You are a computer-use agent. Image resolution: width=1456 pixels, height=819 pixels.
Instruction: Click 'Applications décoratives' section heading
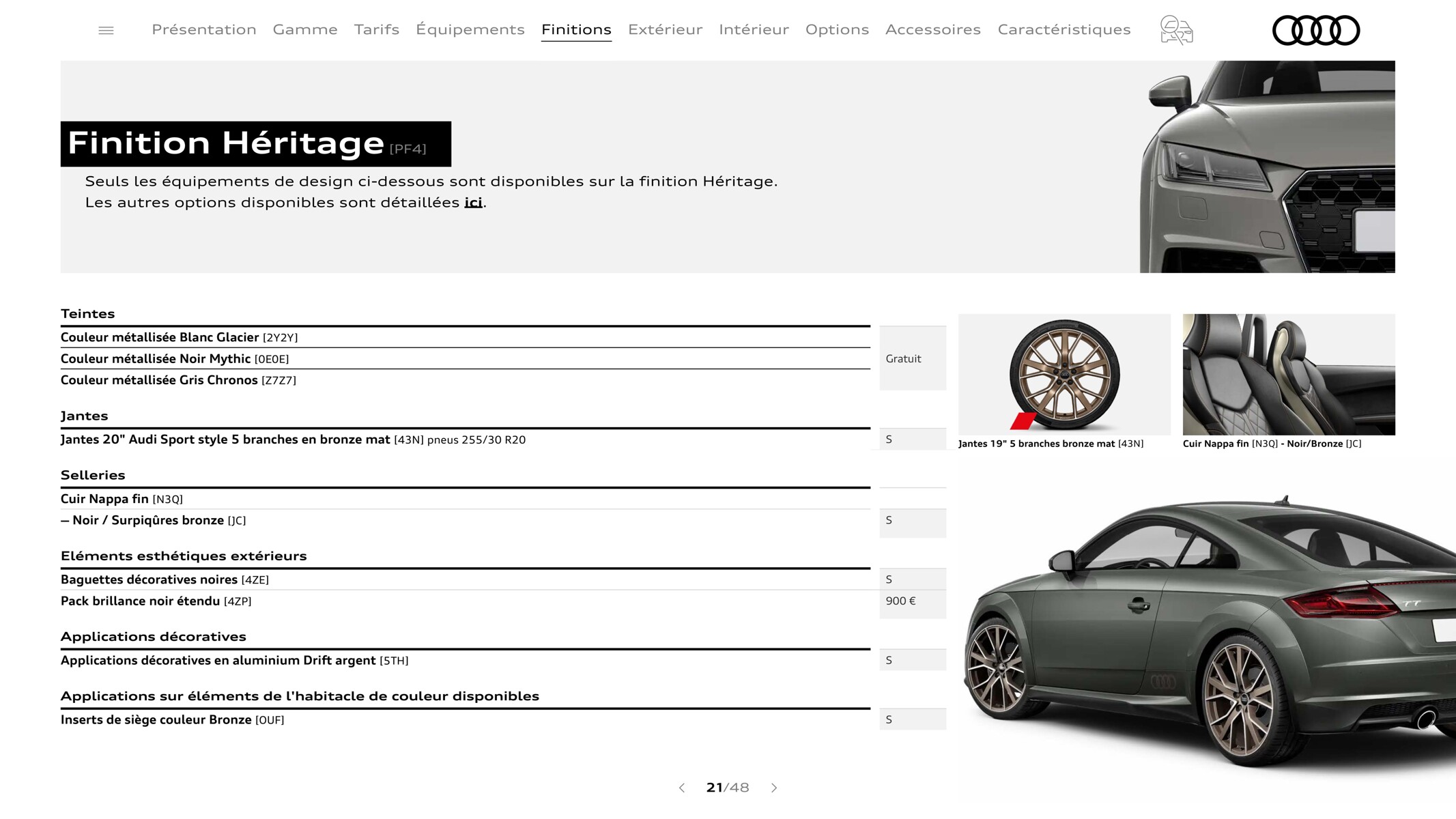click(x=154, y=637)
